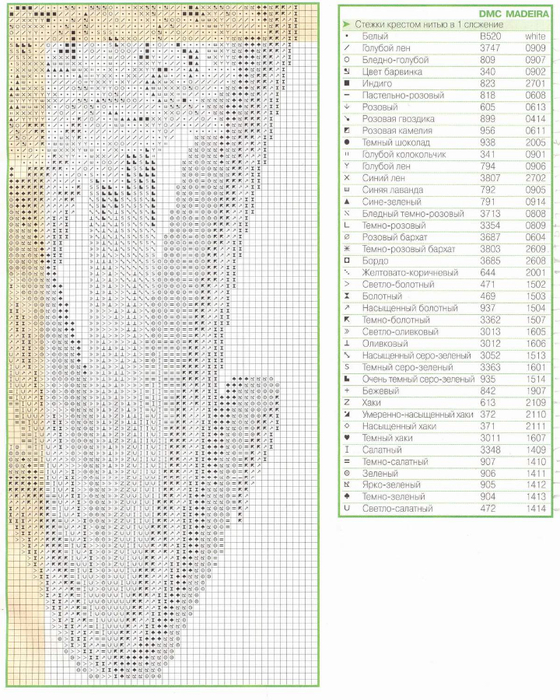
Task: Select the small dot symbol beside Белый
Action: [347, 36]
